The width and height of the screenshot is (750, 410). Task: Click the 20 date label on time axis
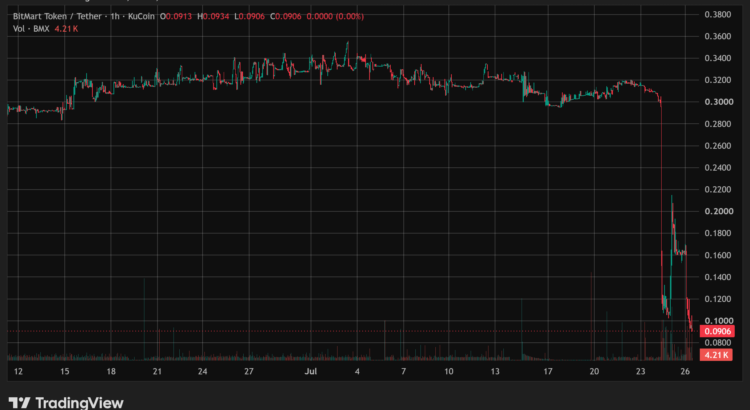click(x=594, y=371)
